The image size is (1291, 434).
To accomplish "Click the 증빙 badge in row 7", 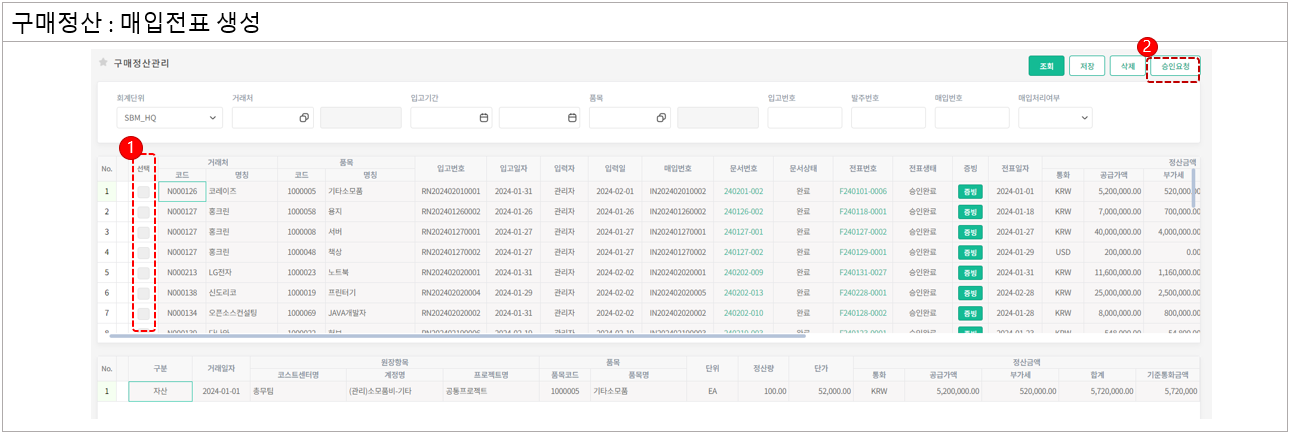I will click(x=969, y=313).
